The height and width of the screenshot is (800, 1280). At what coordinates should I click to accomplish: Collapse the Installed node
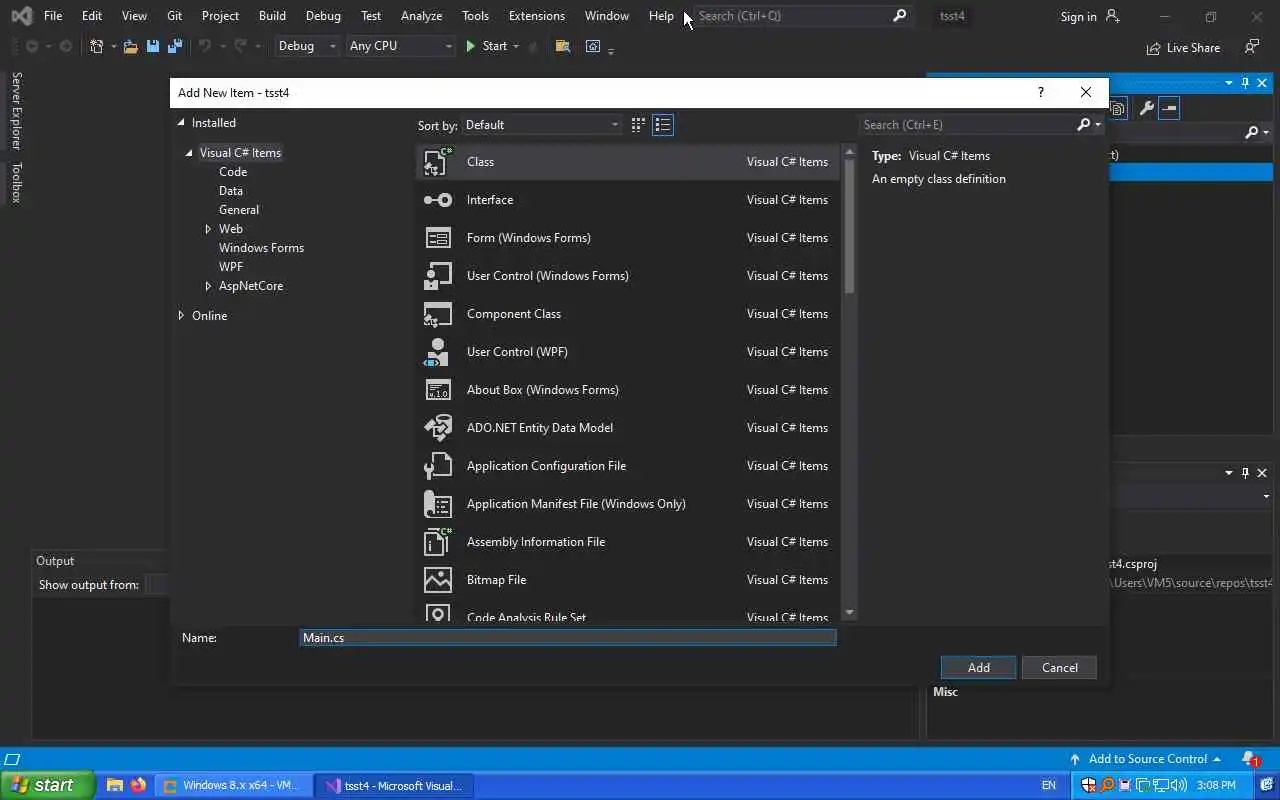click(181, 123)
